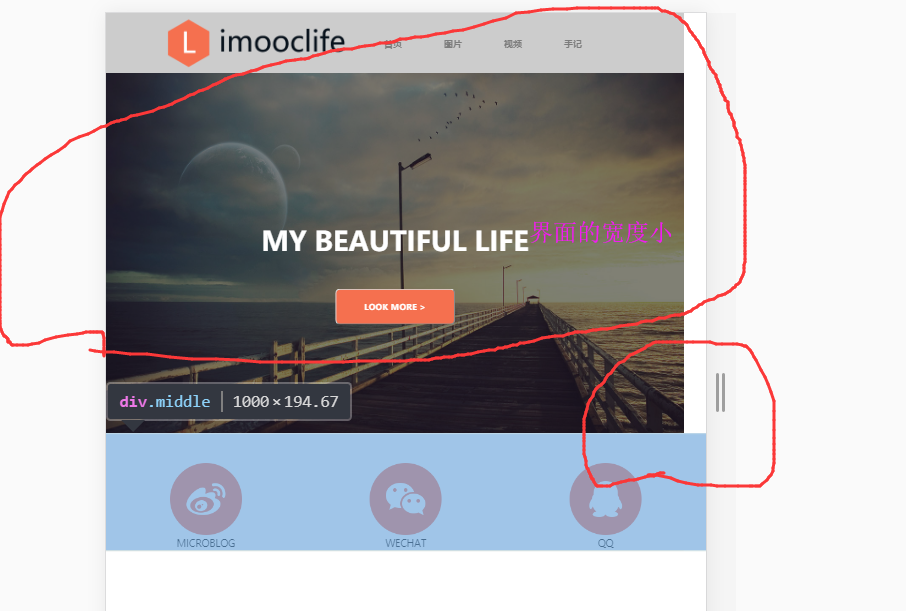Select the QQ label text
This screenshot has height=611, width=906.
tap(606, 543)
